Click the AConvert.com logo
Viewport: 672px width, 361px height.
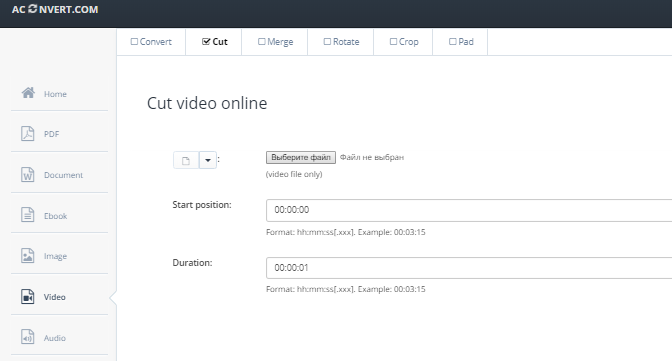pos(55,9)
